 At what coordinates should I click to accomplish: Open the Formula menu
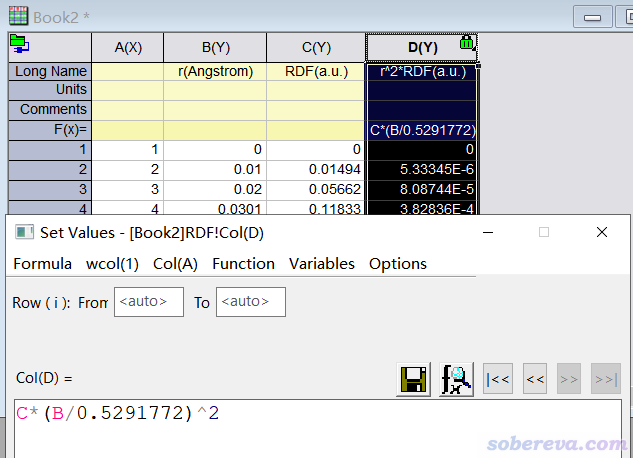(x=43, y=264)
